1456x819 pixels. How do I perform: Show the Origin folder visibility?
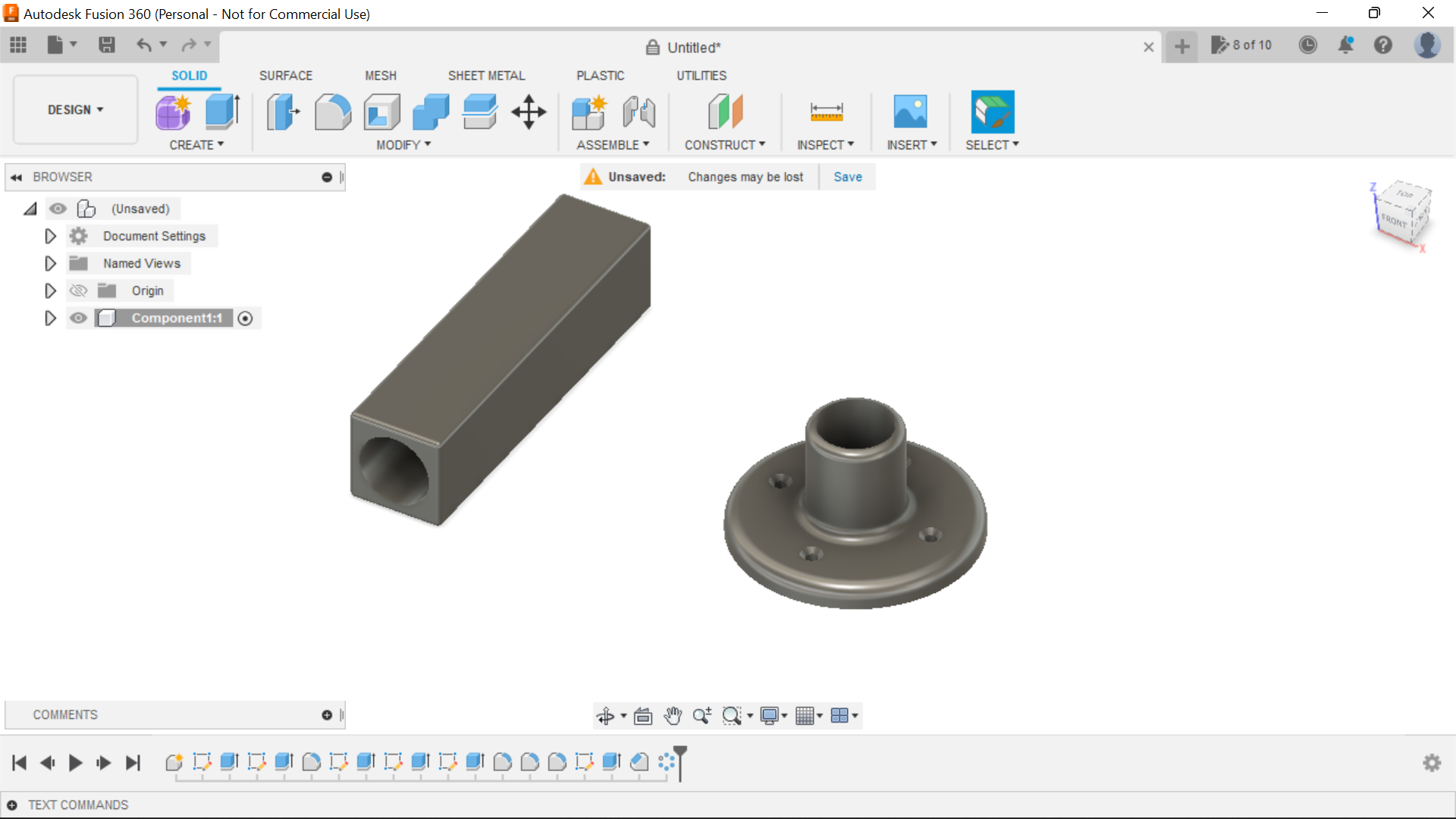point(78,290)
